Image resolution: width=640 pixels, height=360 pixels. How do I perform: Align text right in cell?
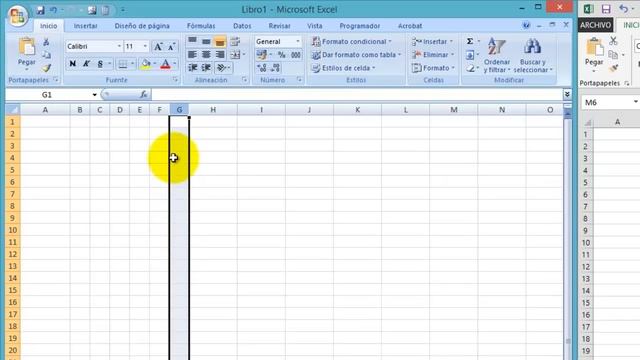pyautogui.click(x=220, y=54)
